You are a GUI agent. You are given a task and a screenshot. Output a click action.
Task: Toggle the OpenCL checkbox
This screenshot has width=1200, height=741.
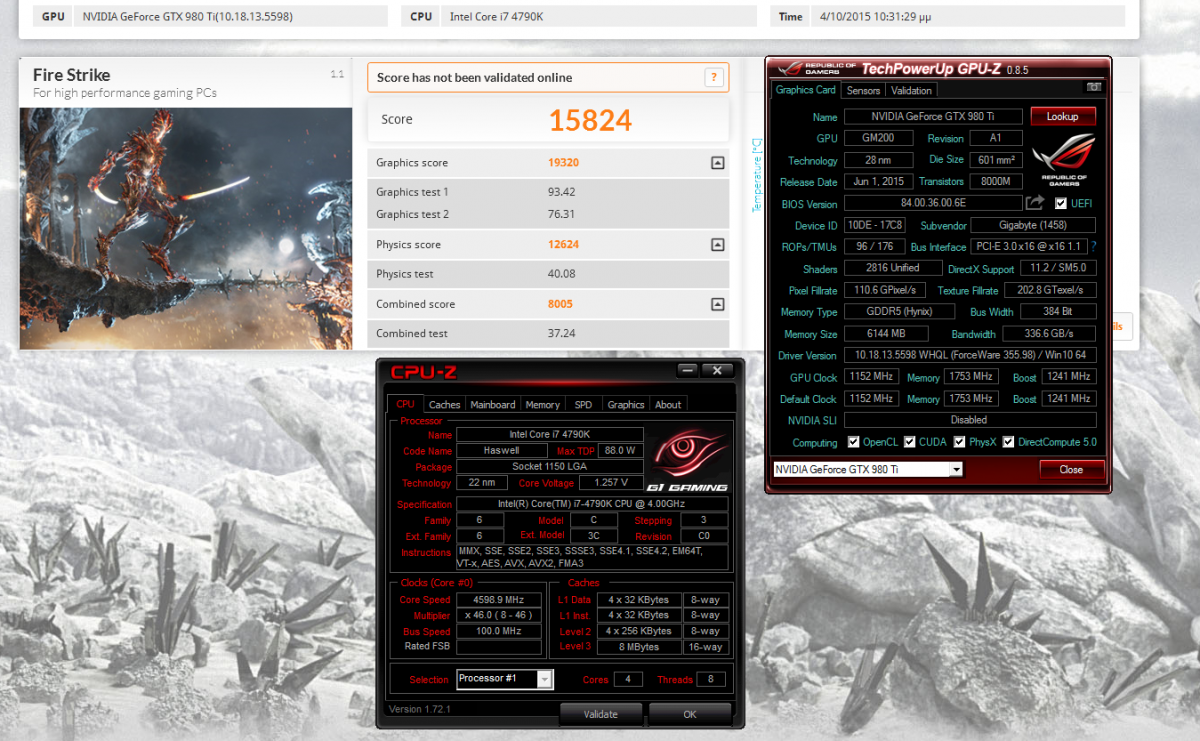854,442
